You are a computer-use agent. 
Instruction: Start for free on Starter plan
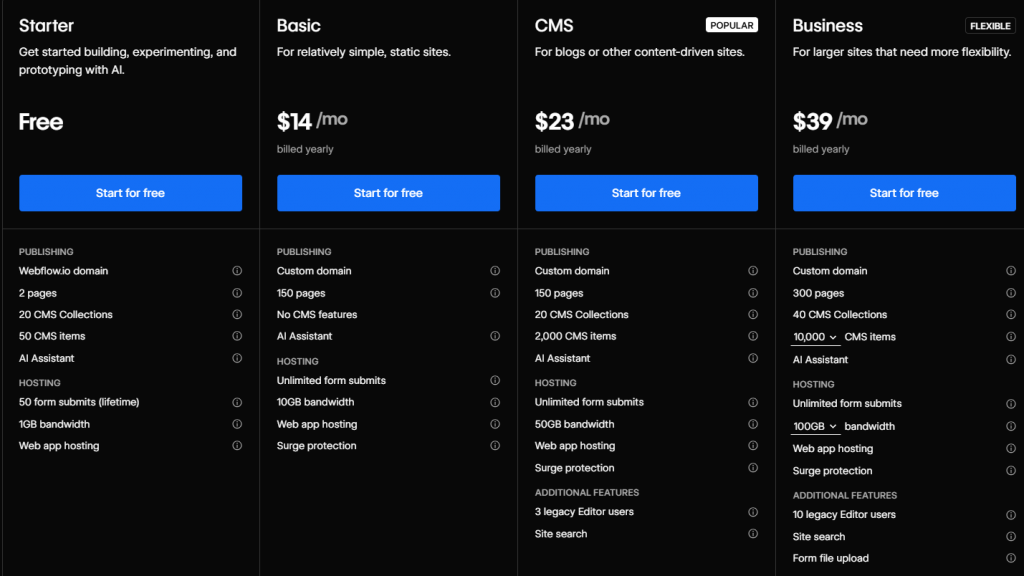point(130,193)
